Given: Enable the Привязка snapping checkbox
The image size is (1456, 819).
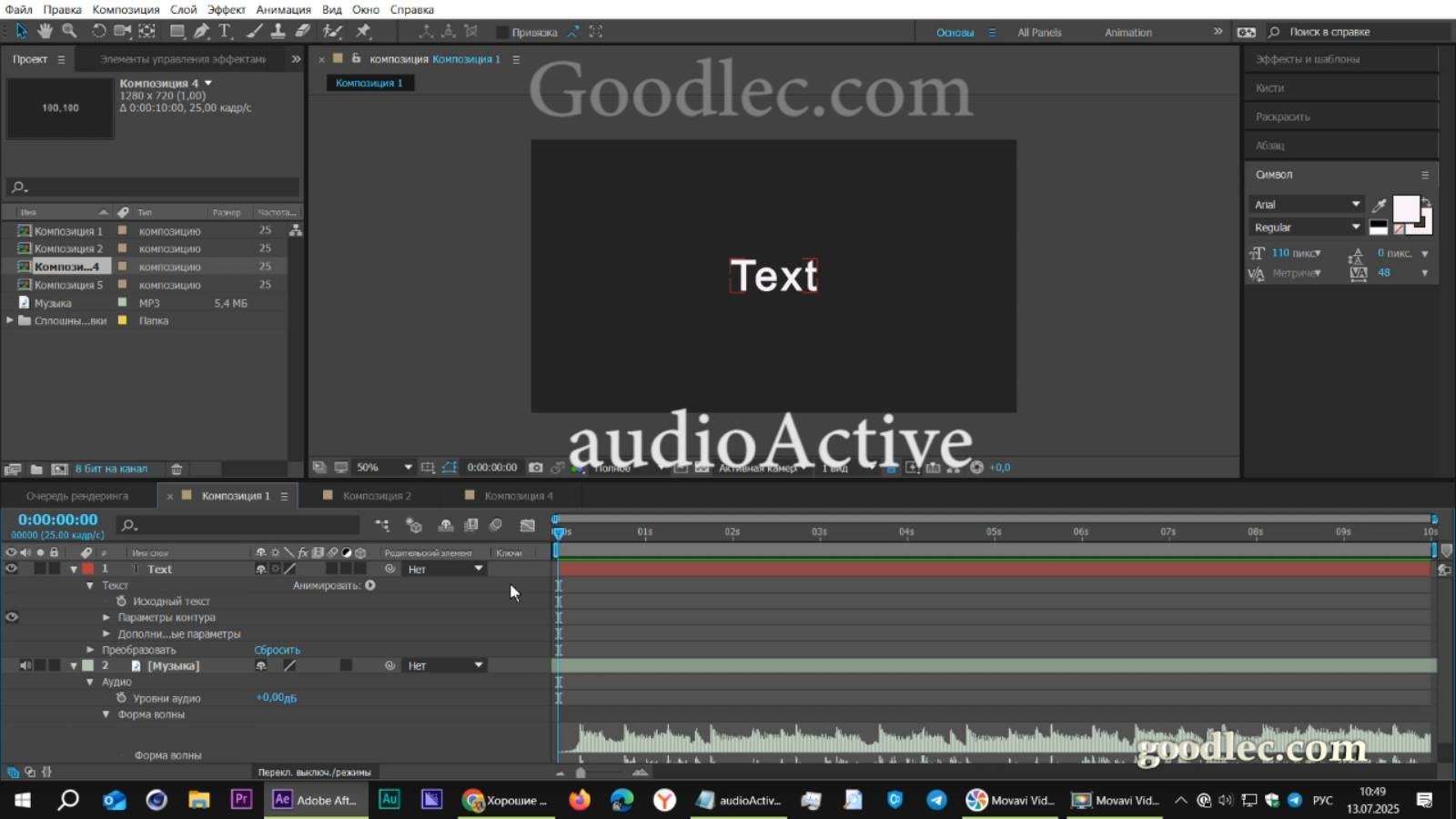Looking at the screenshot, I should click(x=503, y=32).
